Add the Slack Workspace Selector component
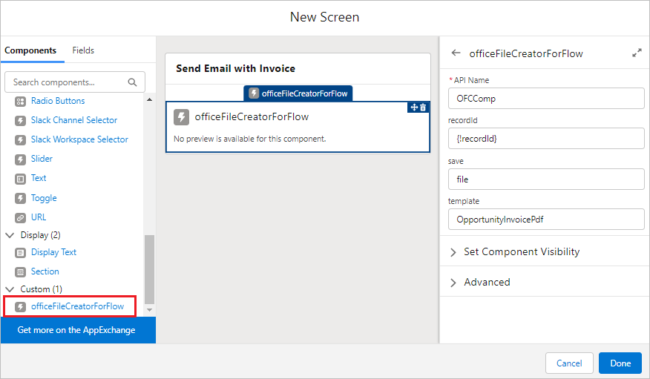This screenshot has width=650, height=379. click(x=79, y=140)
